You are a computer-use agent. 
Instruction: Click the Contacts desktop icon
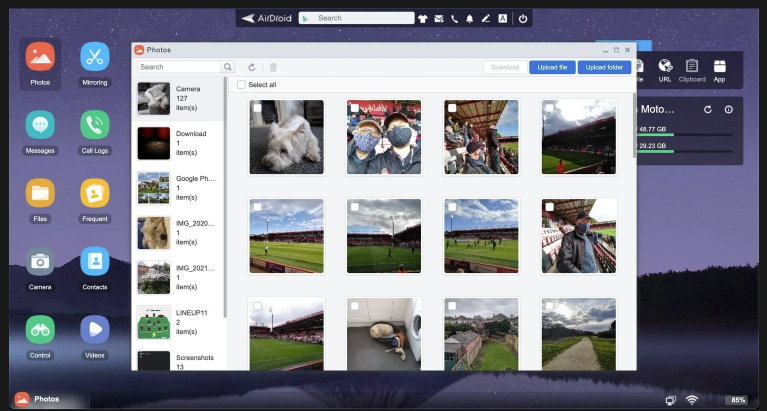click(x=94, y=263)
